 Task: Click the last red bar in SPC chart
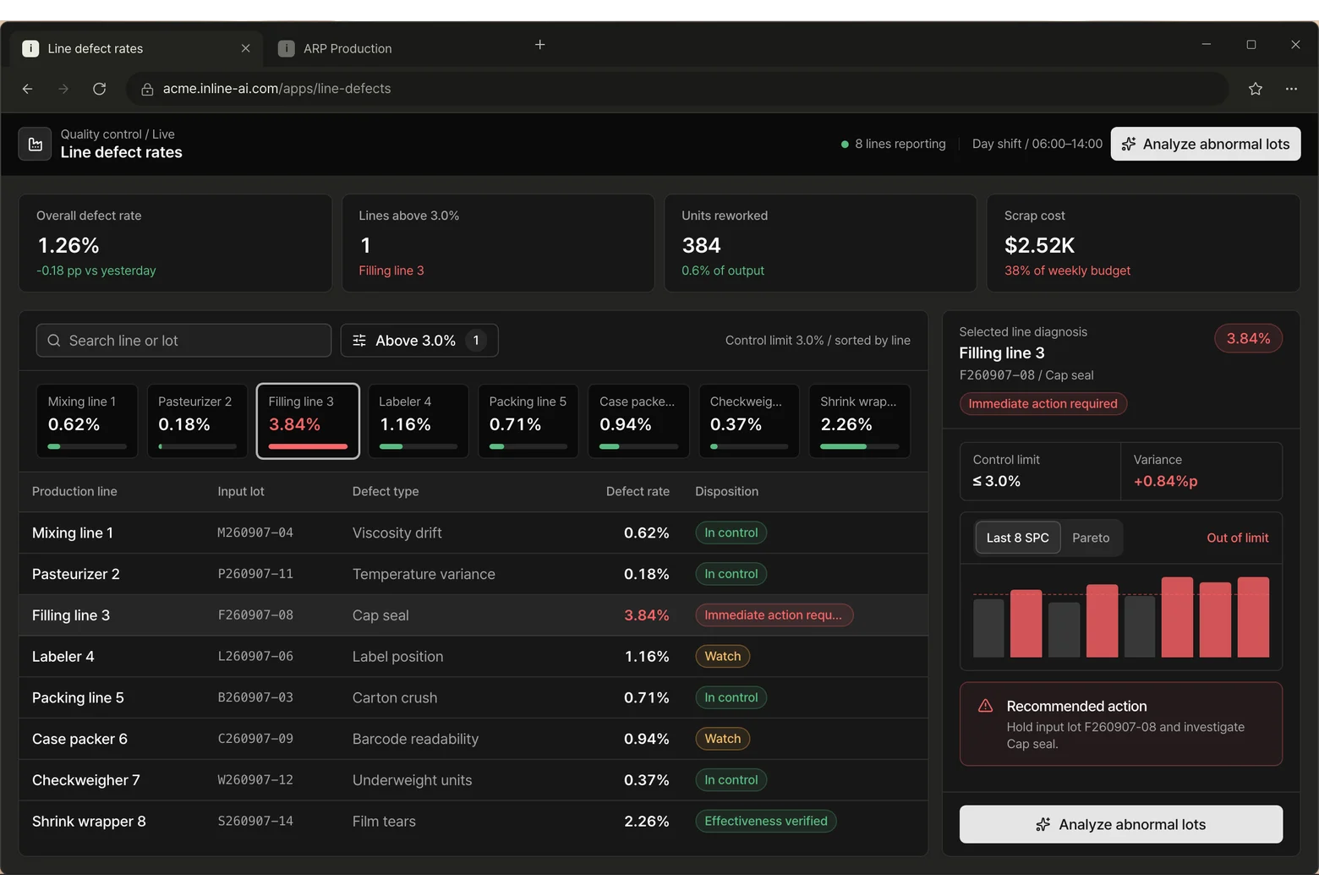tap(1253, 617)
